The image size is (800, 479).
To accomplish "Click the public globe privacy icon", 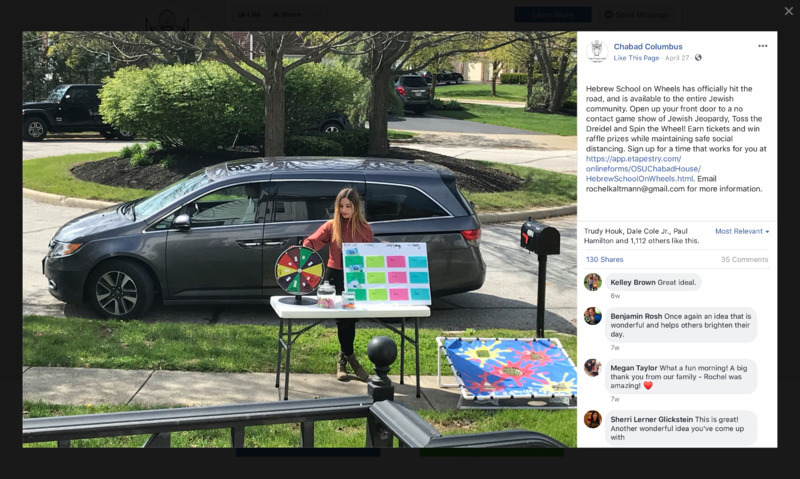I will tap(698, 58).
